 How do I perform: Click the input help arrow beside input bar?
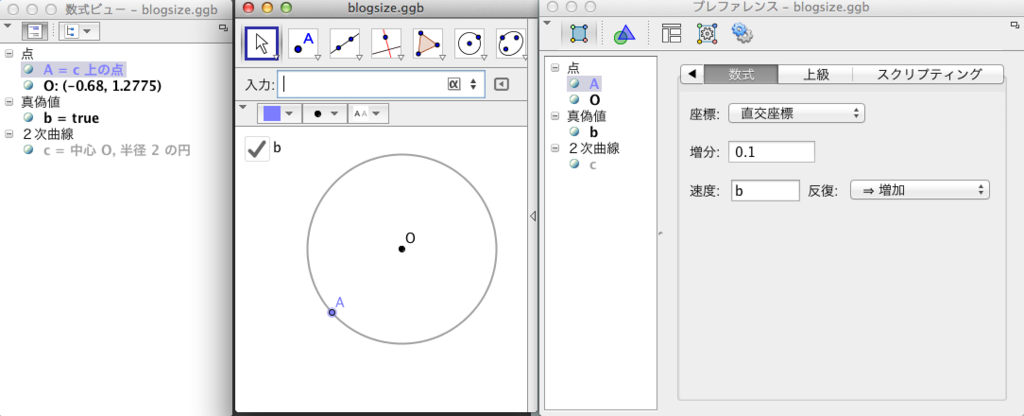[501, 84]
